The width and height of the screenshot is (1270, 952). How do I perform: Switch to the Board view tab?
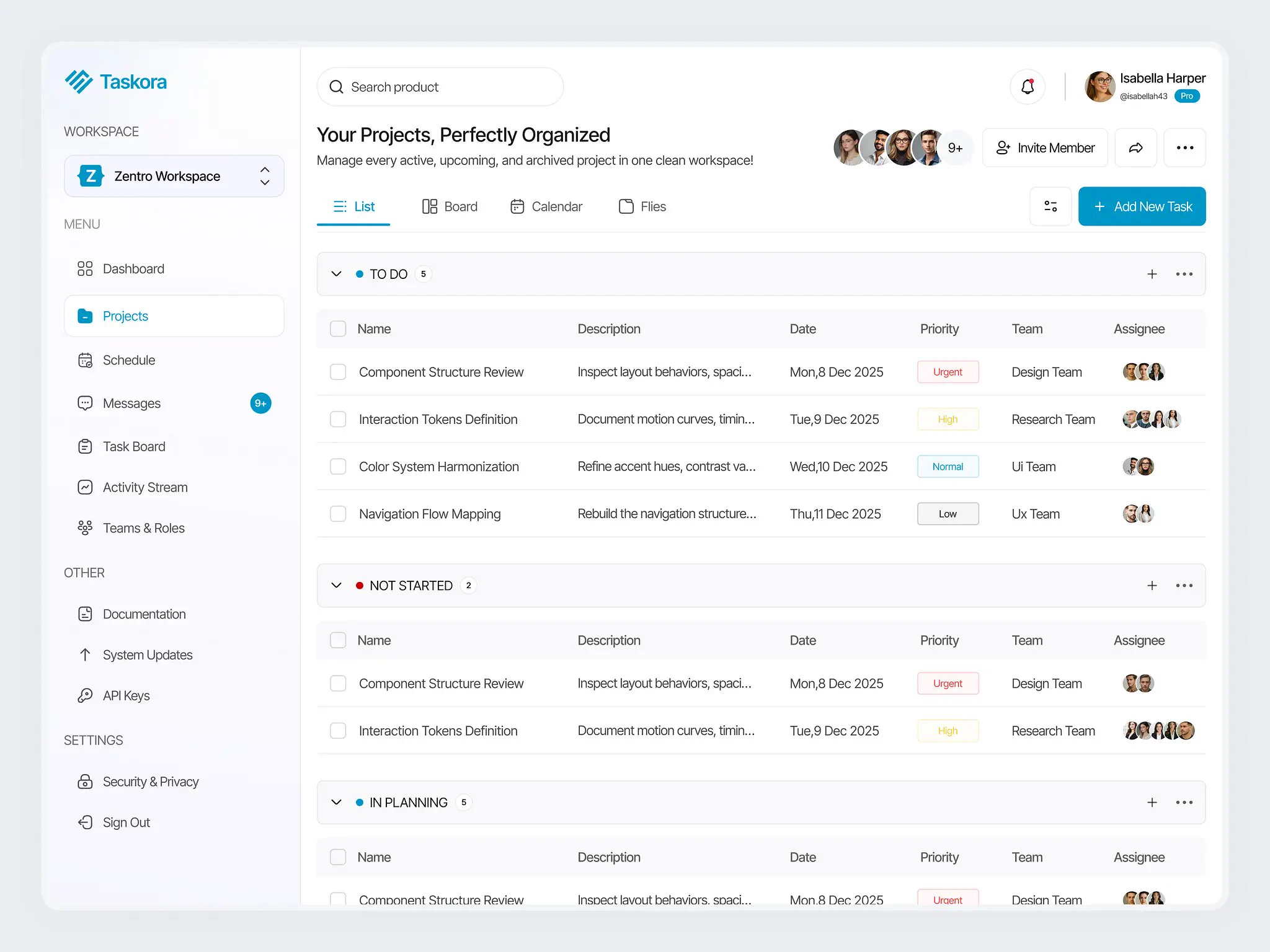coord(450,206)
